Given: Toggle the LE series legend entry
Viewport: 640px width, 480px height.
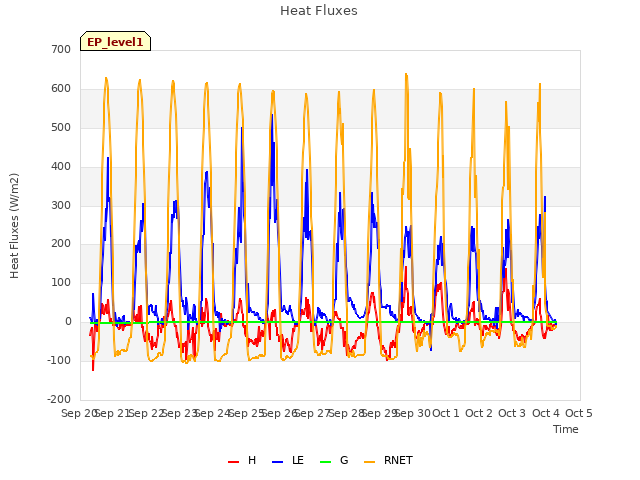Looking at the screenshot, I should 288,460.
